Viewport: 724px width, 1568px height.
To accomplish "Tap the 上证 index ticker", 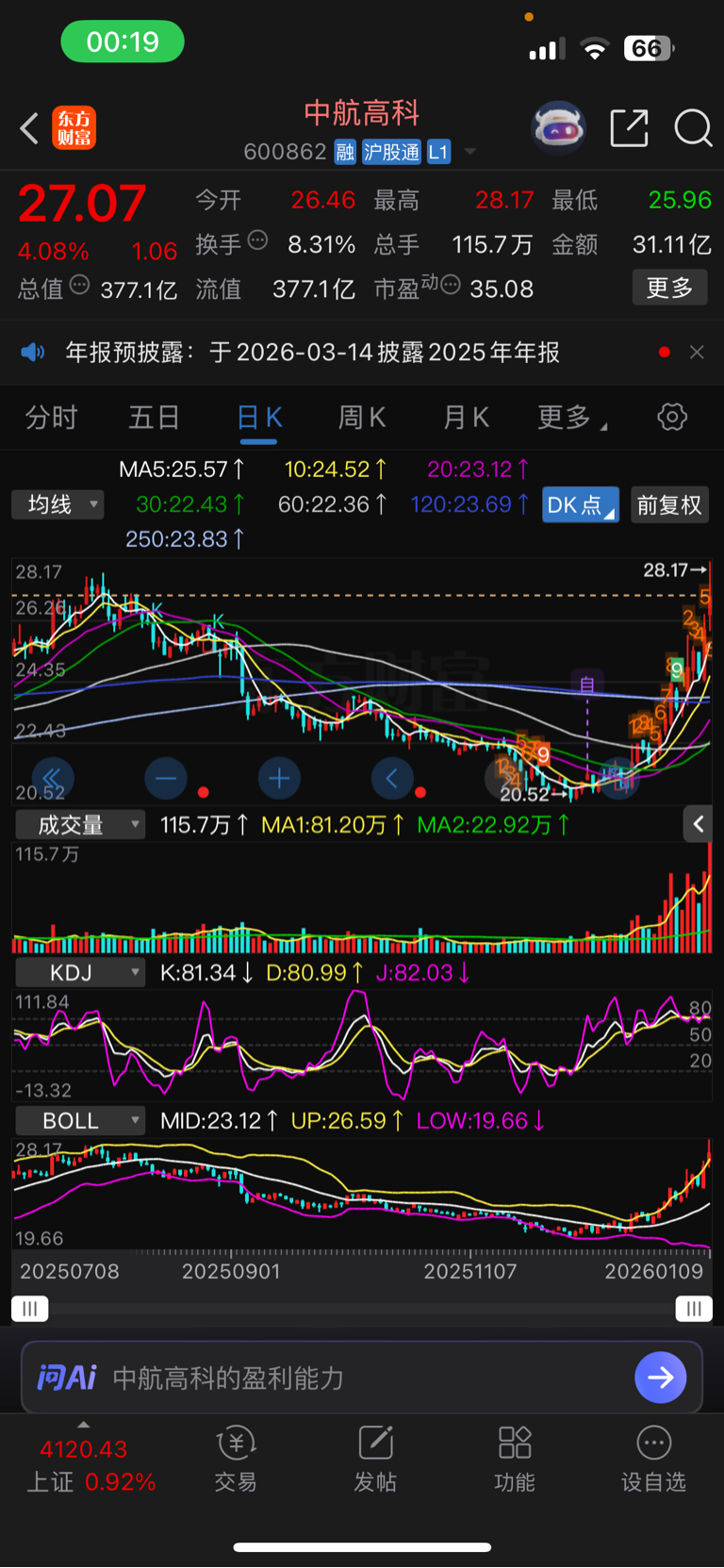I will [x=90, y=1466].
